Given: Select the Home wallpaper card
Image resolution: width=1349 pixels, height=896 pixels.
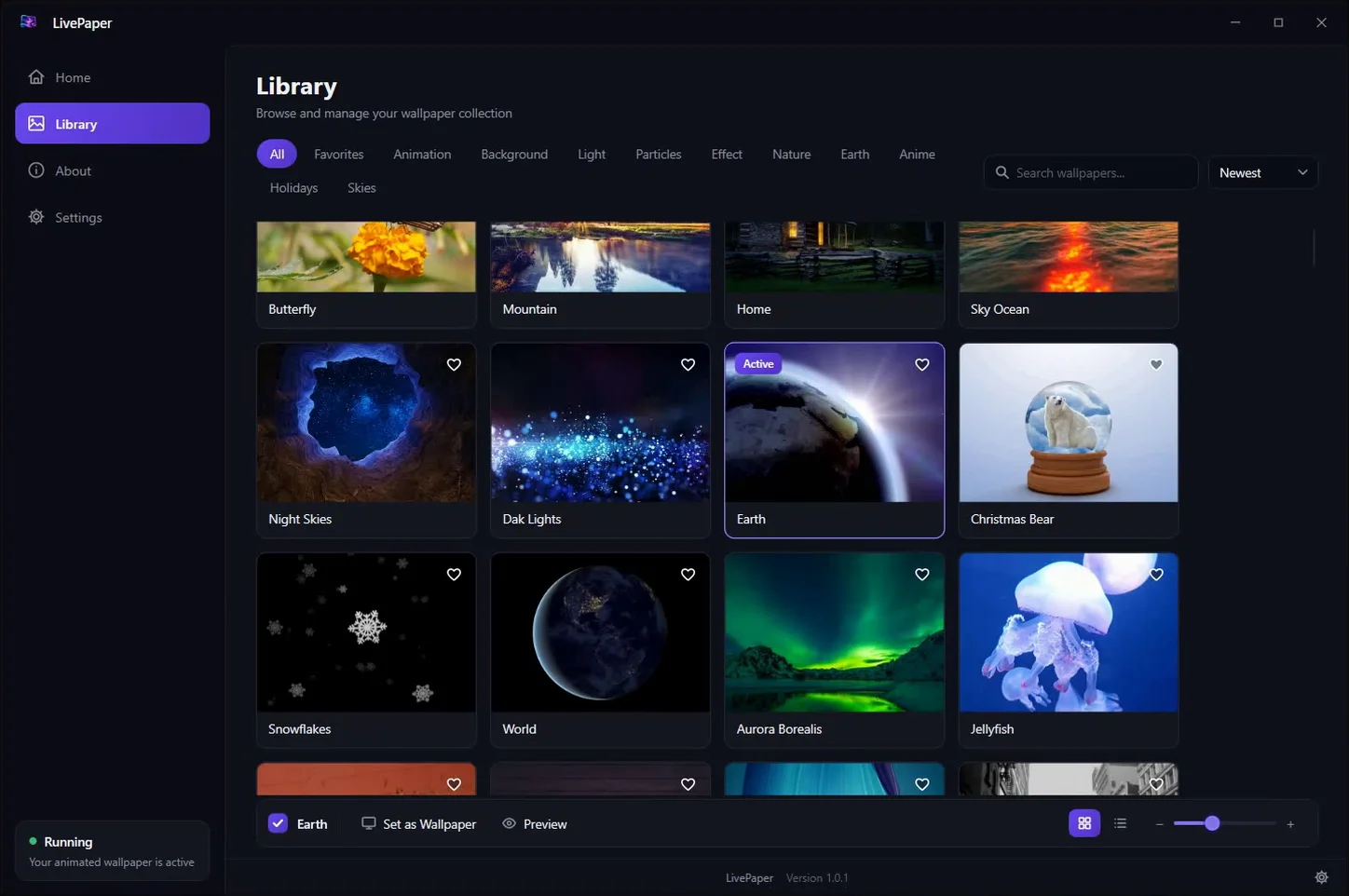Looking at the screenshot, I should (x=834, y=274).
